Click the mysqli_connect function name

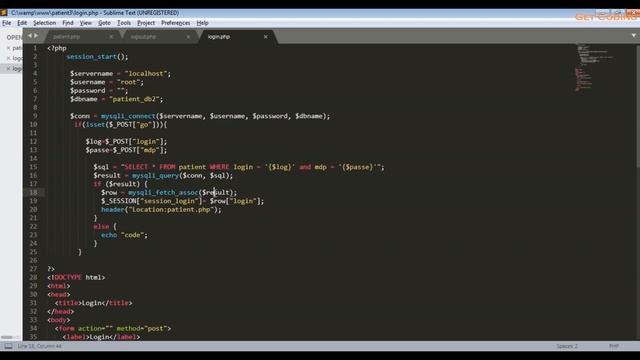point(128,116)
